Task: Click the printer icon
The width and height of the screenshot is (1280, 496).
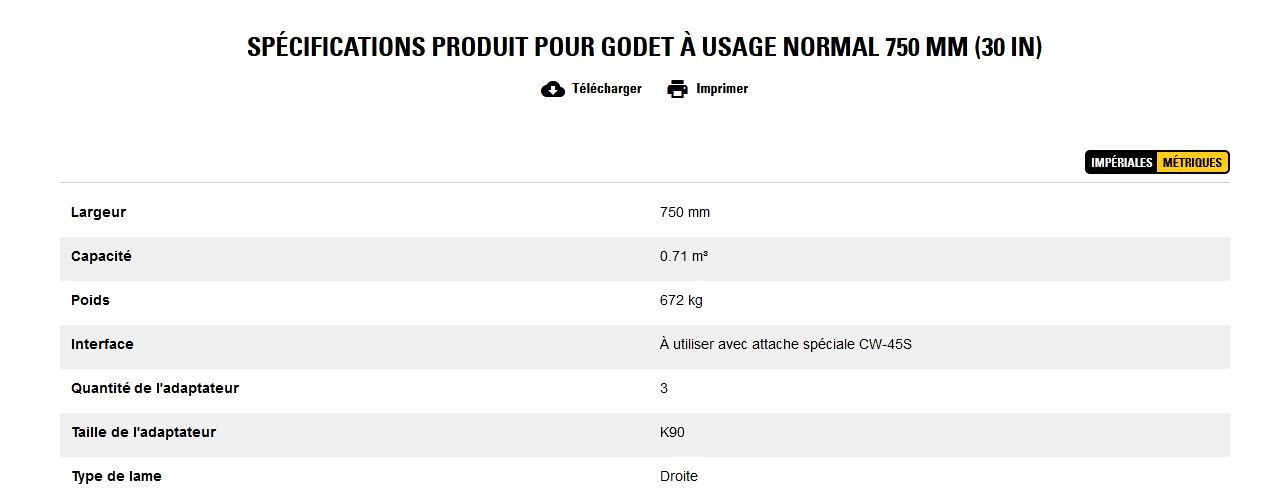Action: [x=677, y=90]
